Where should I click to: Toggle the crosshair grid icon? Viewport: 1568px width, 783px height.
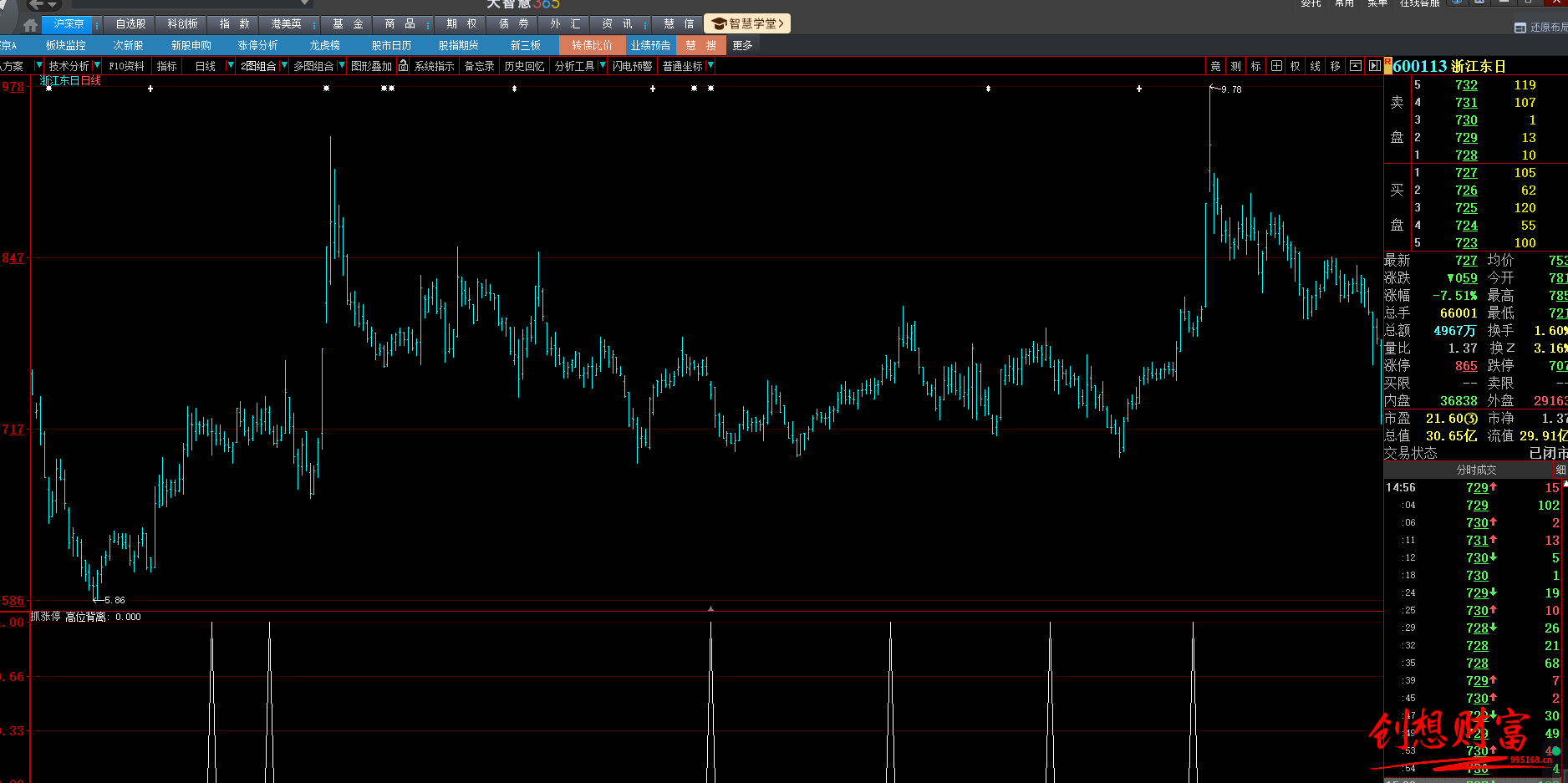[x=1276, y=66]
